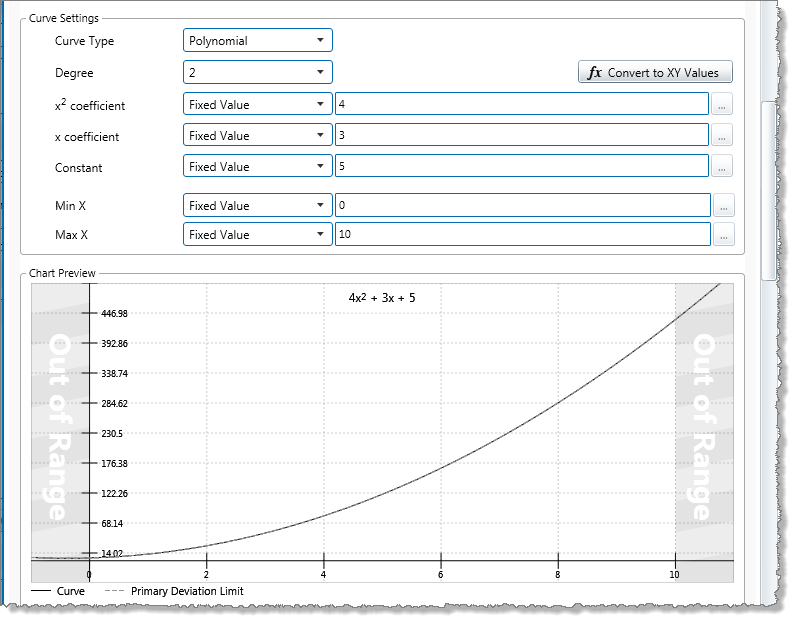Open Min X Fixed Value dropdown
798x624 pixels.
(258, 206)
